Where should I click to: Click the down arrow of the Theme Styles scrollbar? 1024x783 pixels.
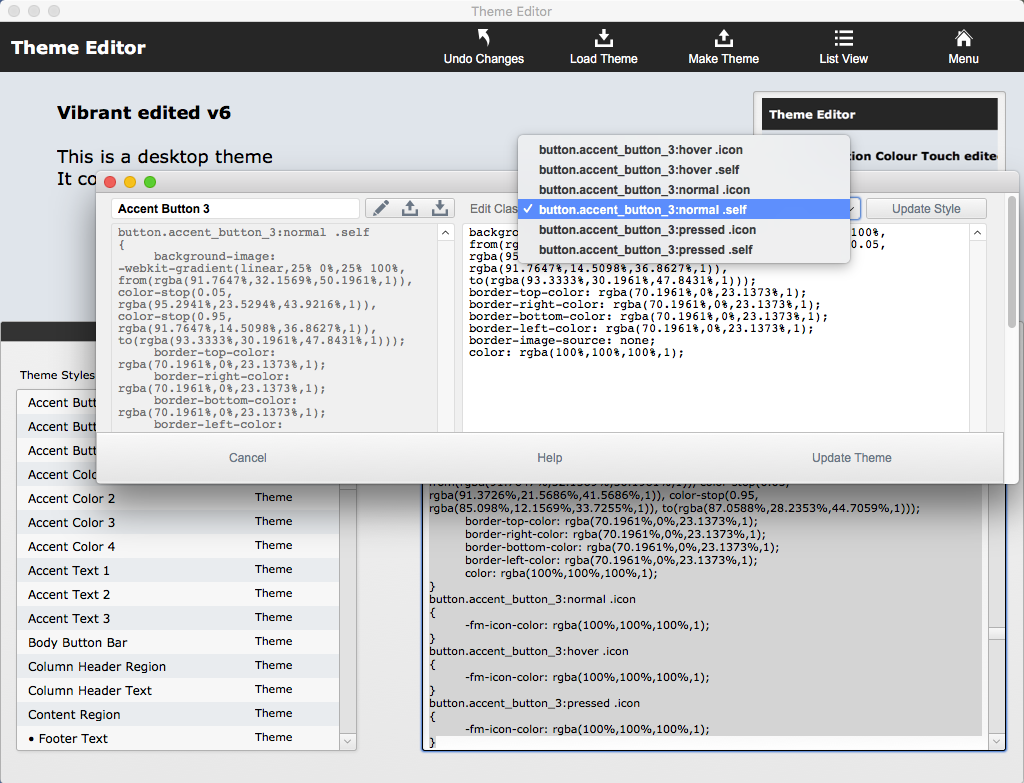click(348, 741)
